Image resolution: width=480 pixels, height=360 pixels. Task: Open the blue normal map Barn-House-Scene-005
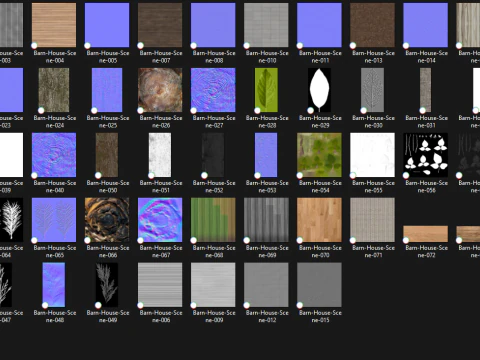click(x=107, y=25)
